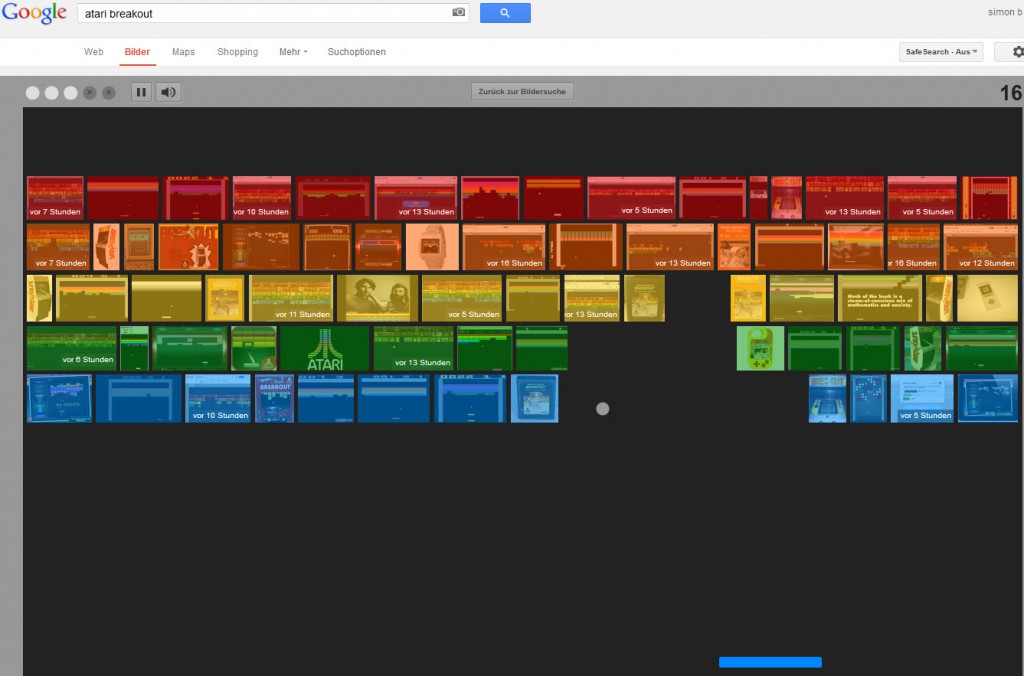Open the settings gear icon
This screenshot has height=676, width=1024.
click(x=1017, y=52)
